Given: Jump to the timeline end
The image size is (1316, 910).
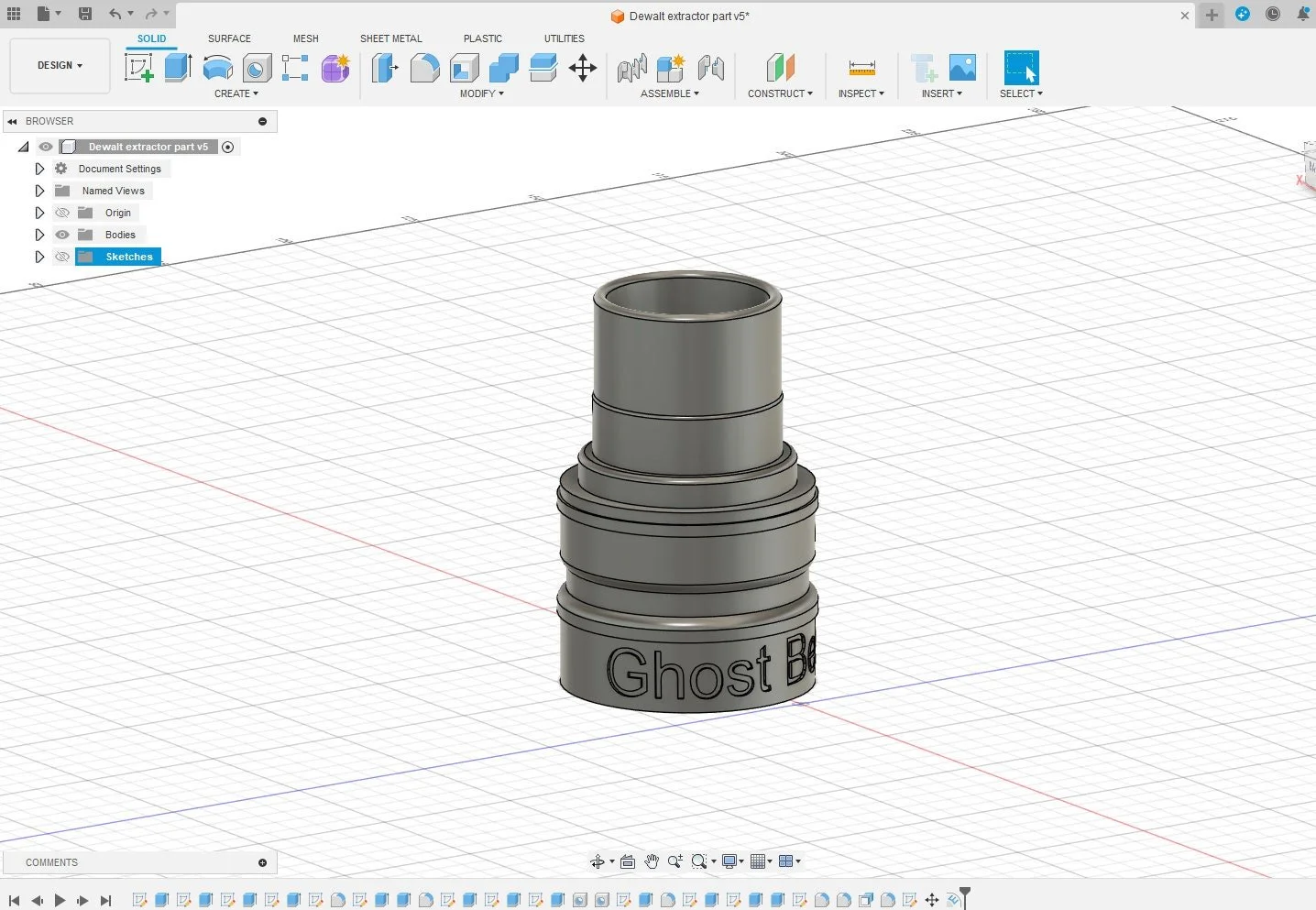Looking at the screenshot, I should pyautogui.click(x=105, y=901).
